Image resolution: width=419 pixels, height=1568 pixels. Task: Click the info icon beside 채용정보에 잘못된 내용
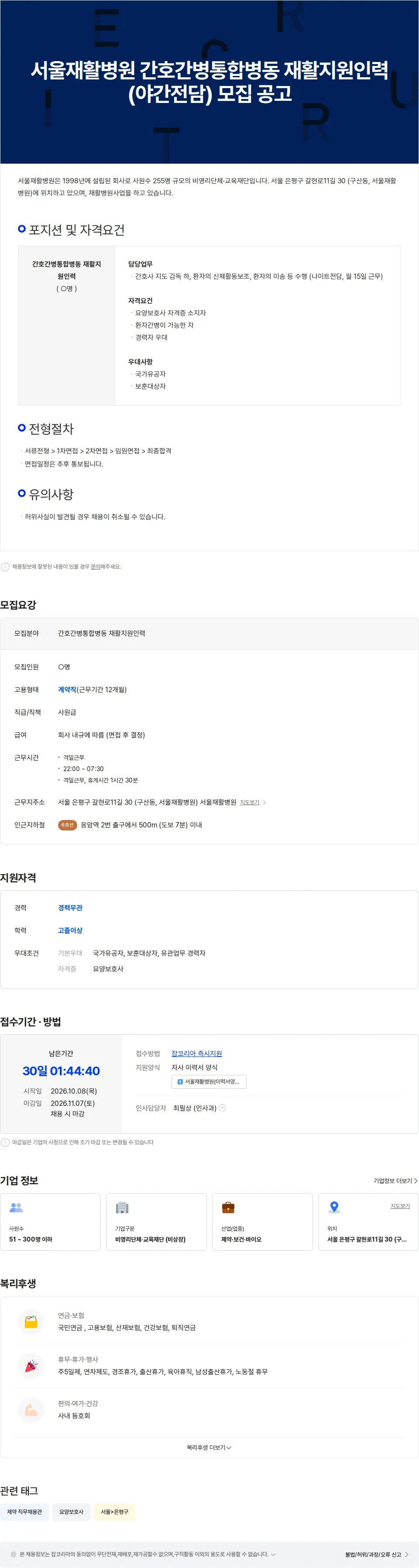point(6,567)
